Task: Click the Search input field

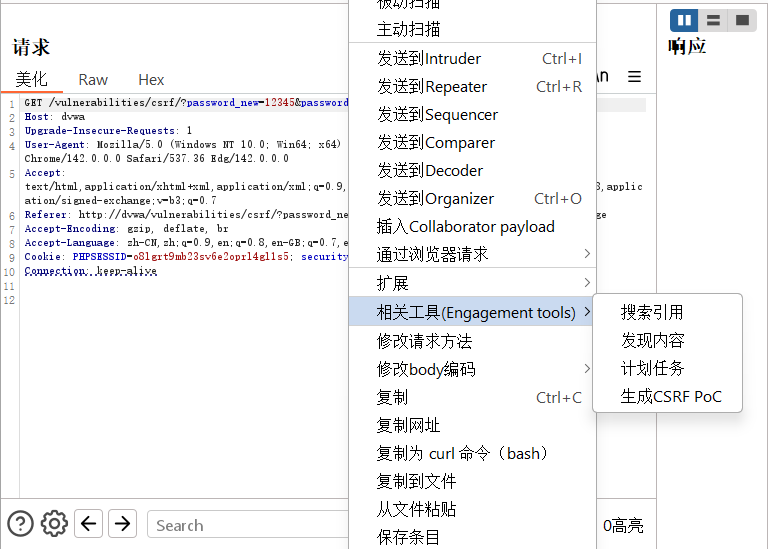Action: (247, 525)
